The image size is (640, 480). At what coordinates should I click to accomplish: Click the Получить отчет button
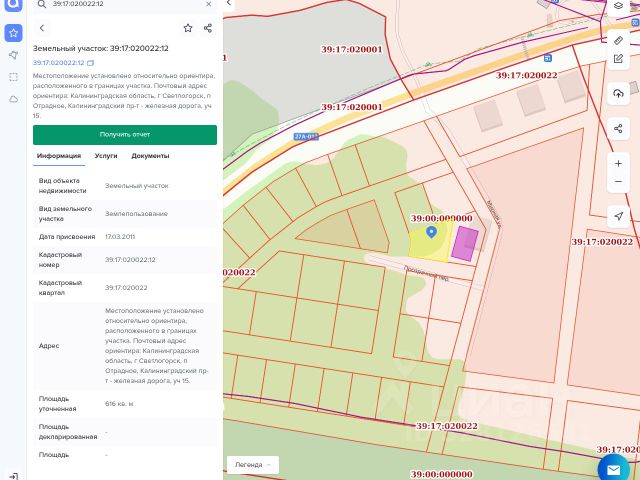125,135
